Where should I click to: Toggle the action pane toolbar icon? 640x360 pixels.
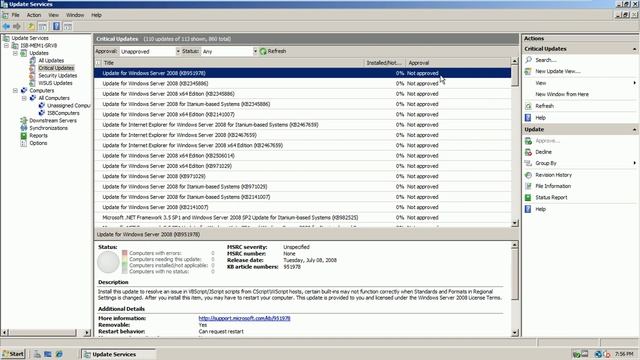[68, 27]
